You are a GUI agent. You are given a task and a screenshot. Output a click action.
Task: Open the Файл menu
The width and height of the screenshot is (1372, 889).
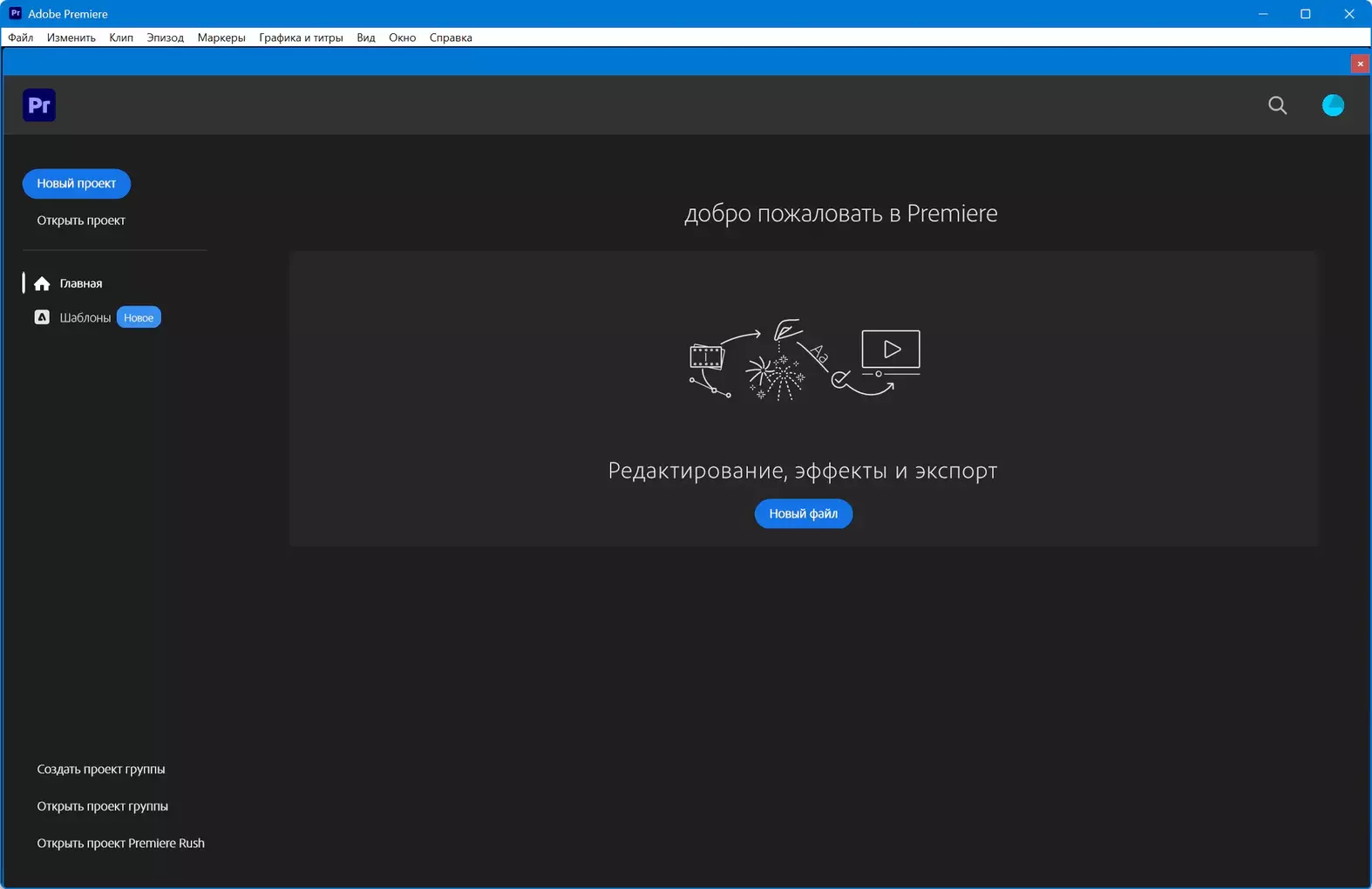[21, 37]
